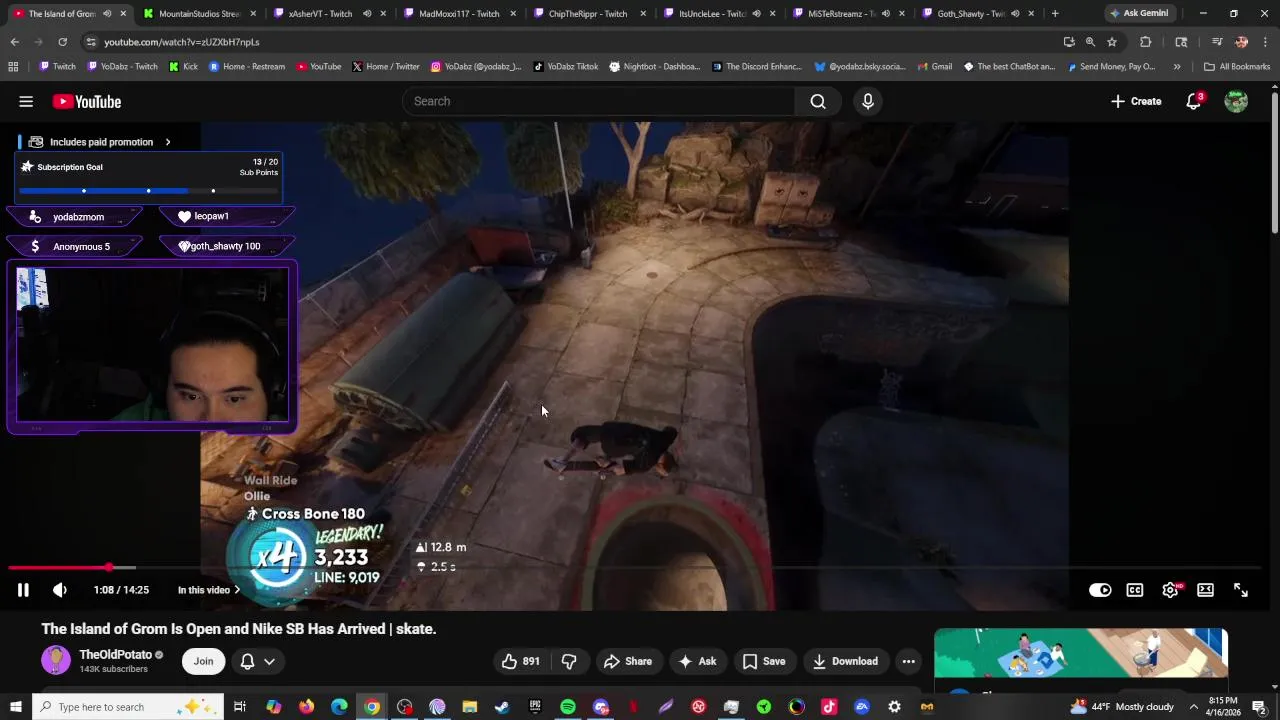This screenshot has width=1280, height=720.
Task: Mute The Island of Grom tab audio
Action: pos(107,14)
